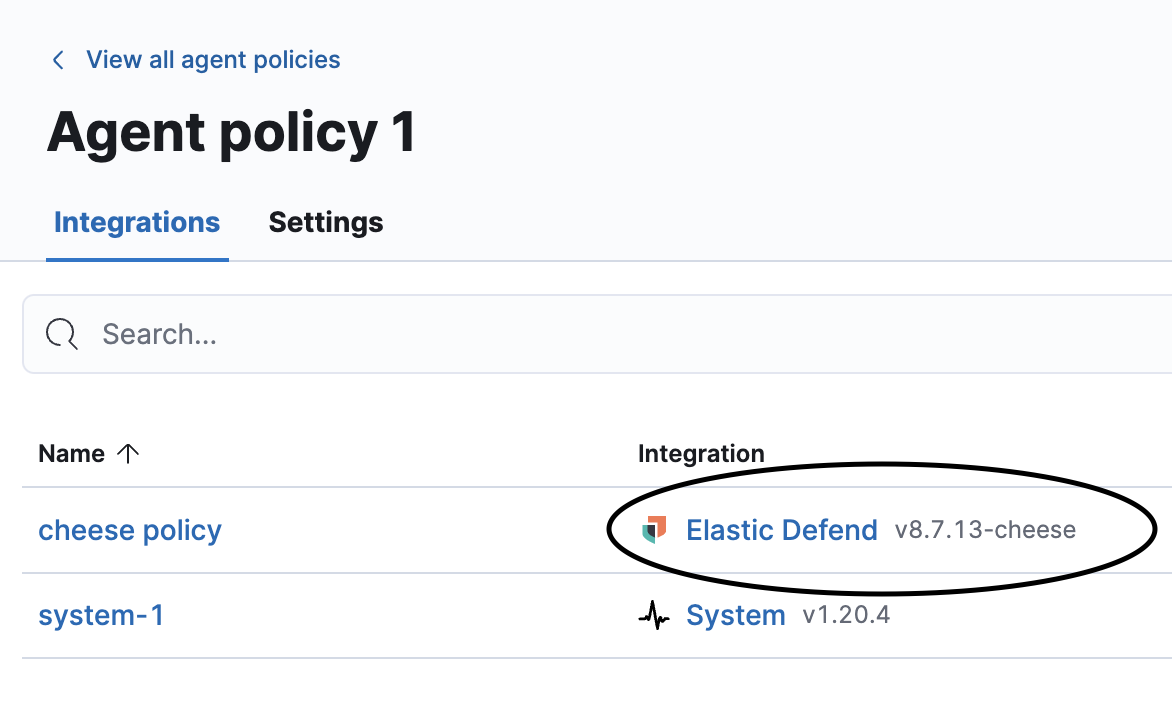Image resolution: width=1172 pixels, height=724 pixels.
Task: Open the Settings tab
Action: pyautogui.click(x=326, y=222)
